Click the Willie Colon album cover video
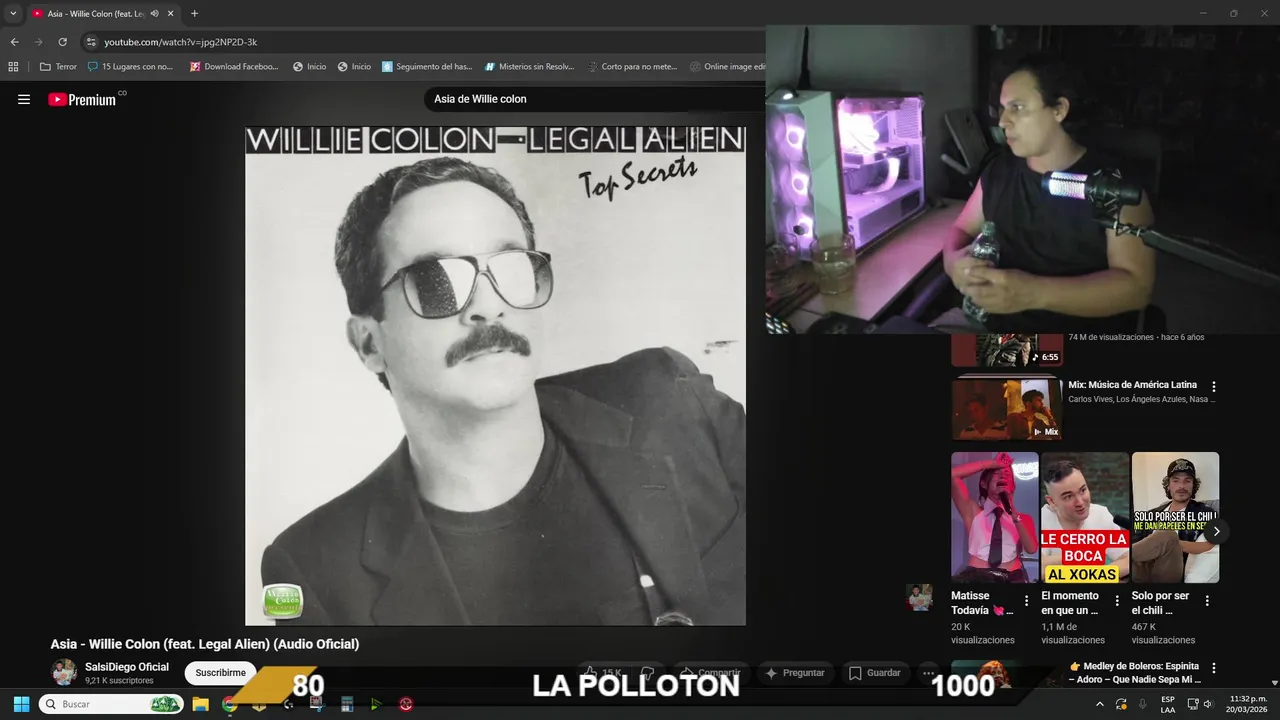The height and width of the screenshot is (720, 1280). coord(495,375)
